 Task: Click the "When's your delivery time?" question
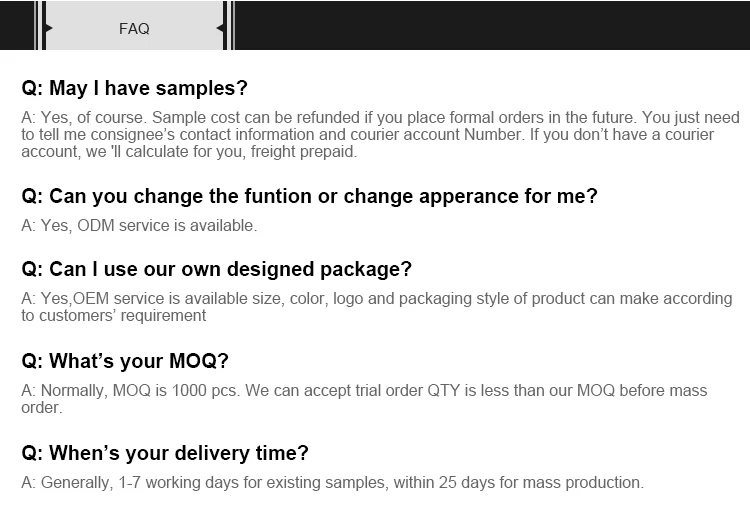click(165, 453)
